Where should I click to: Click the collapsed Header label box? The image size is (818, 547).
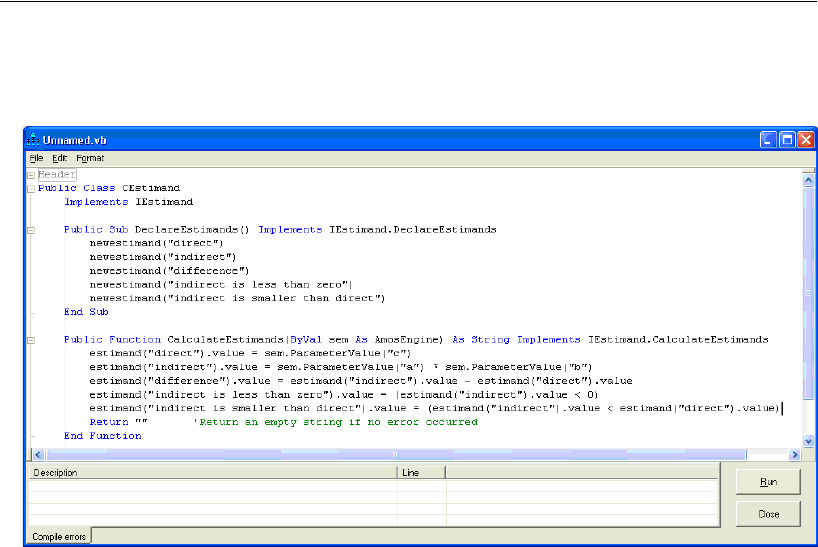pyautogui.click(x=57, y=175)
